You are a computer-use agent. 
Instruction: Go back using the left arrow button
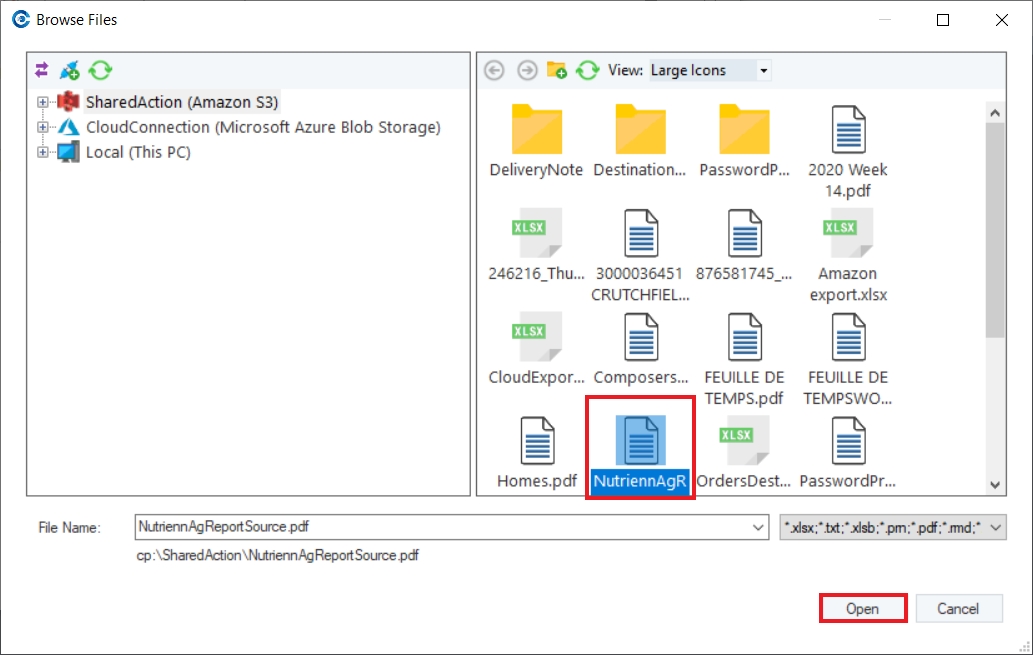pyautogui.click(x=494, y=70)
